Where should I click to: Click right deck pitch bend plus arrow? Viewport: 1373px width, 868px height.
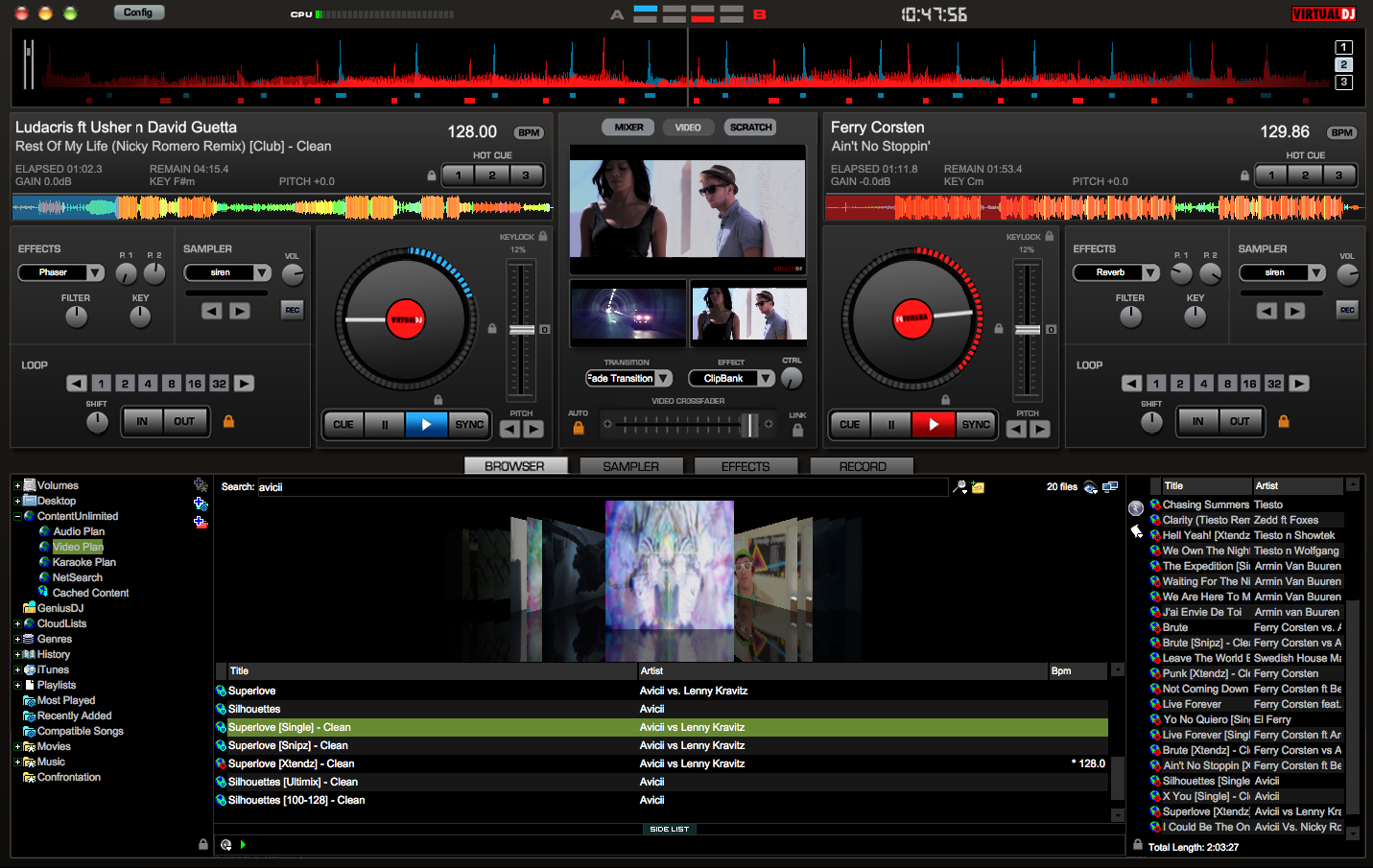pyautogui.click(x=1040, y=429)
